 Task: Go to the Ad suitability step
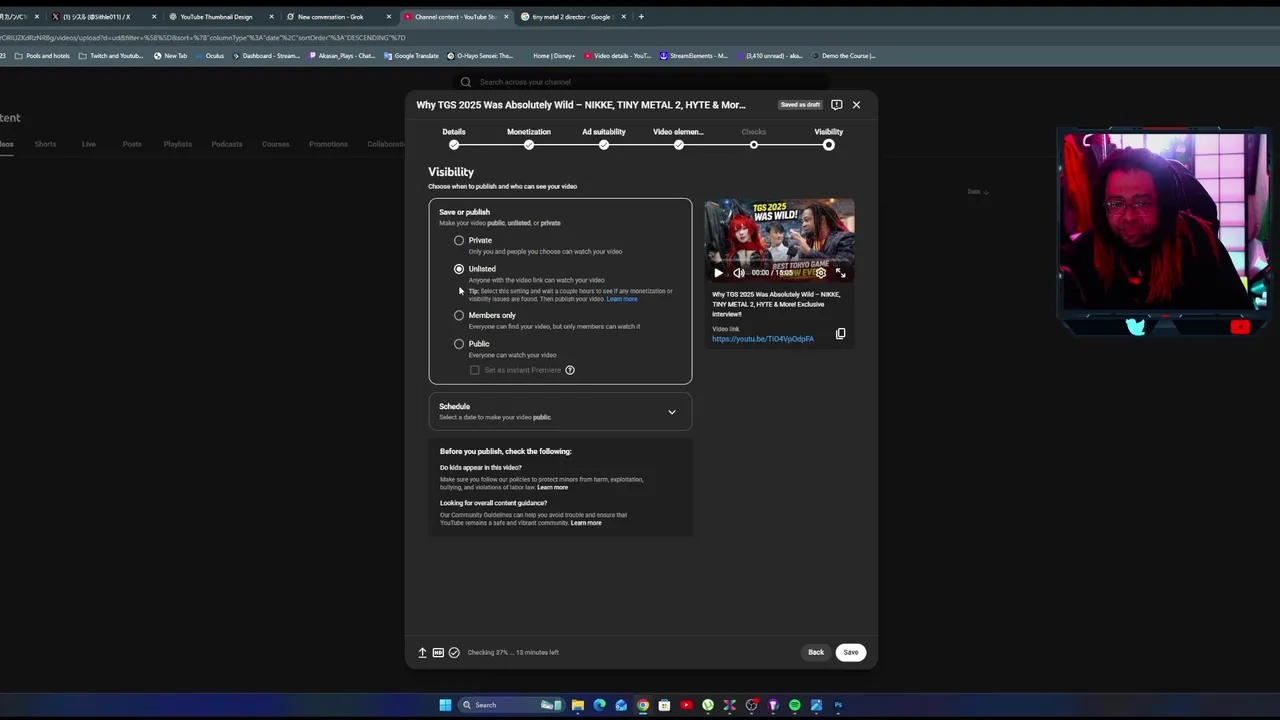[x=604, y=138]
